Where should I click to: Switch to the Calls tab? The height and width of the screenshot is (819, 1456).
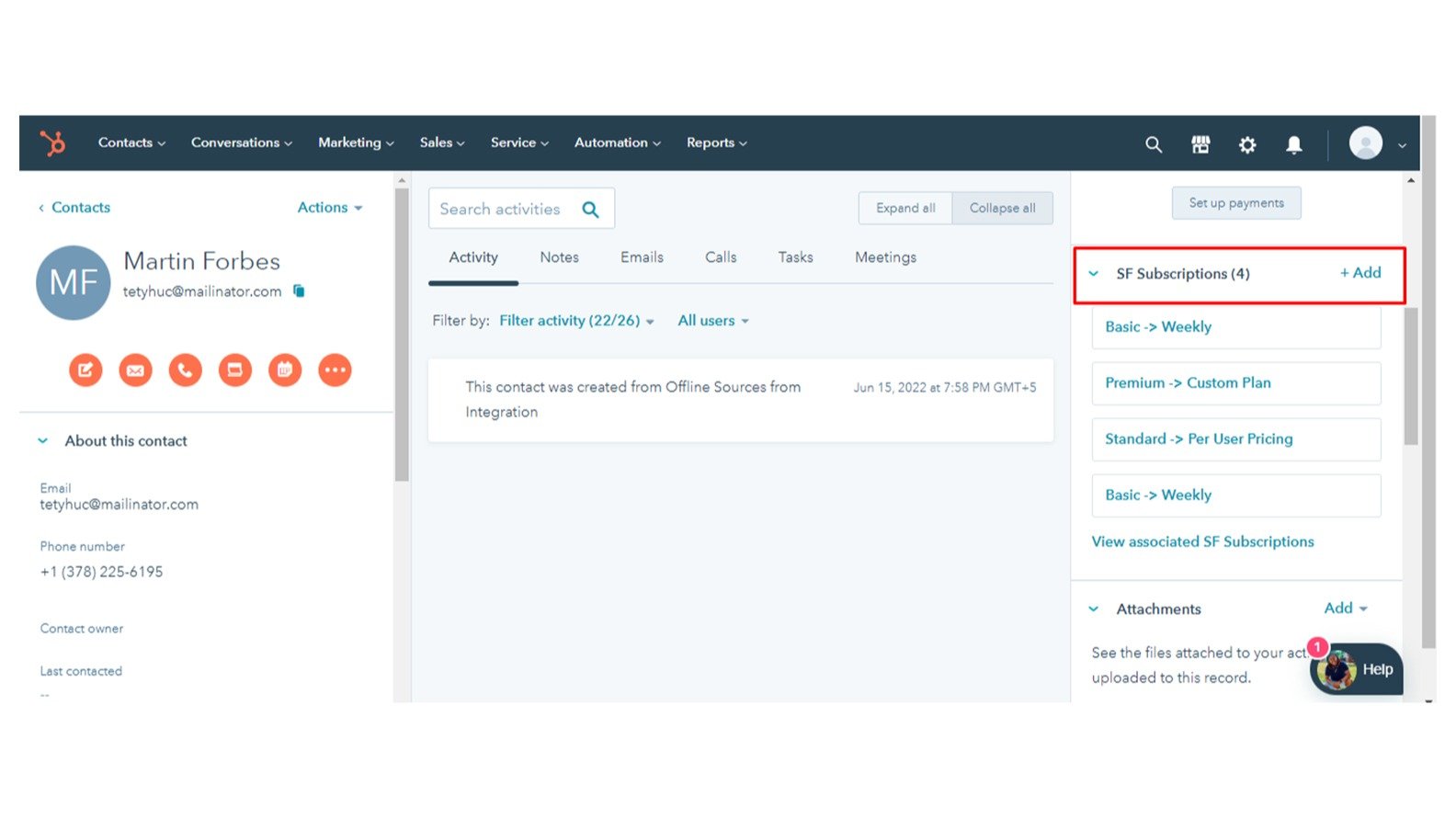pyautogui.click(x=721, y=257)
